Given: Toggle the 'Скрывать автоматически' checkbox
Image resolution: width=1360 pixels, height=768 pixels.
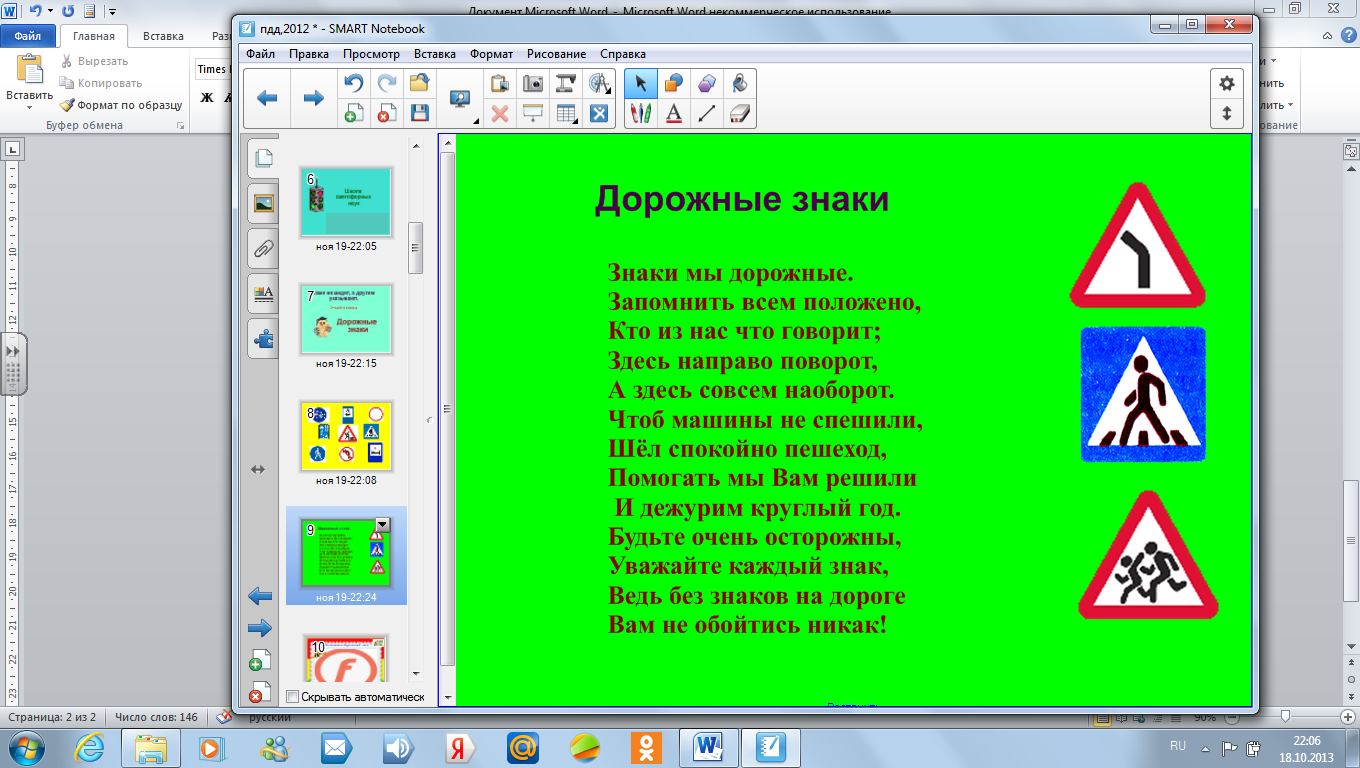Looking at the screenshot, I should click(292, 696).
